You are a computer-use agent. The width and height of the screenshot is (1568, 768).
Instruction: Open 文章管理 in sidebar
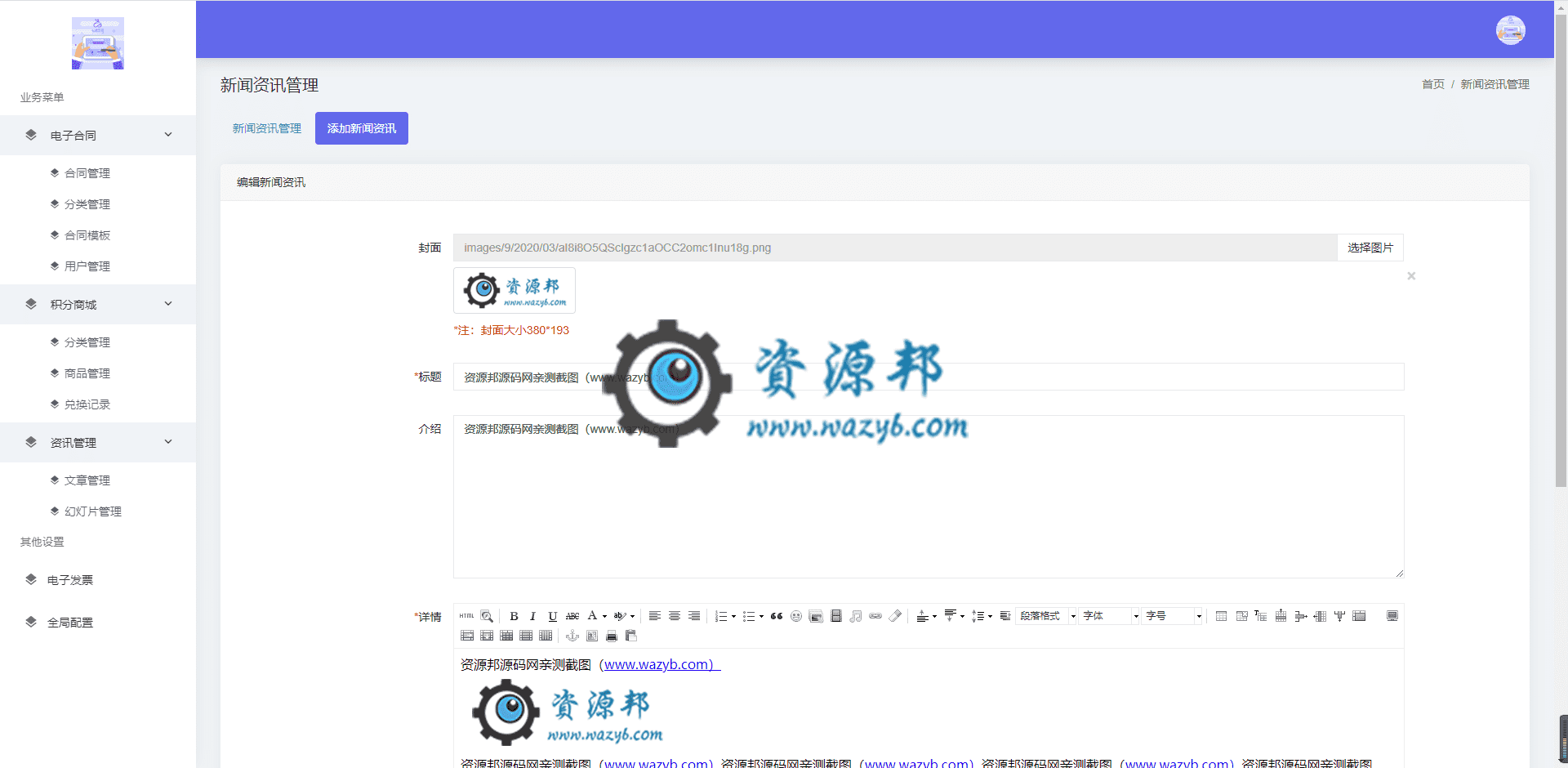(x=87, y=480)
